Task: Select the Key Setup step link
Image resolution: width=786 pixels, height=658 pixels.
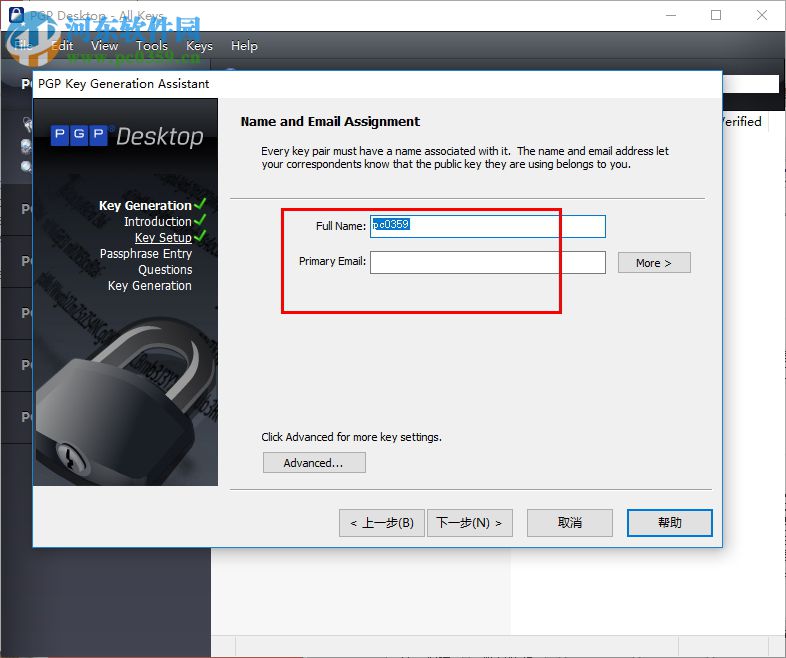Action: (x=163, y=238)
